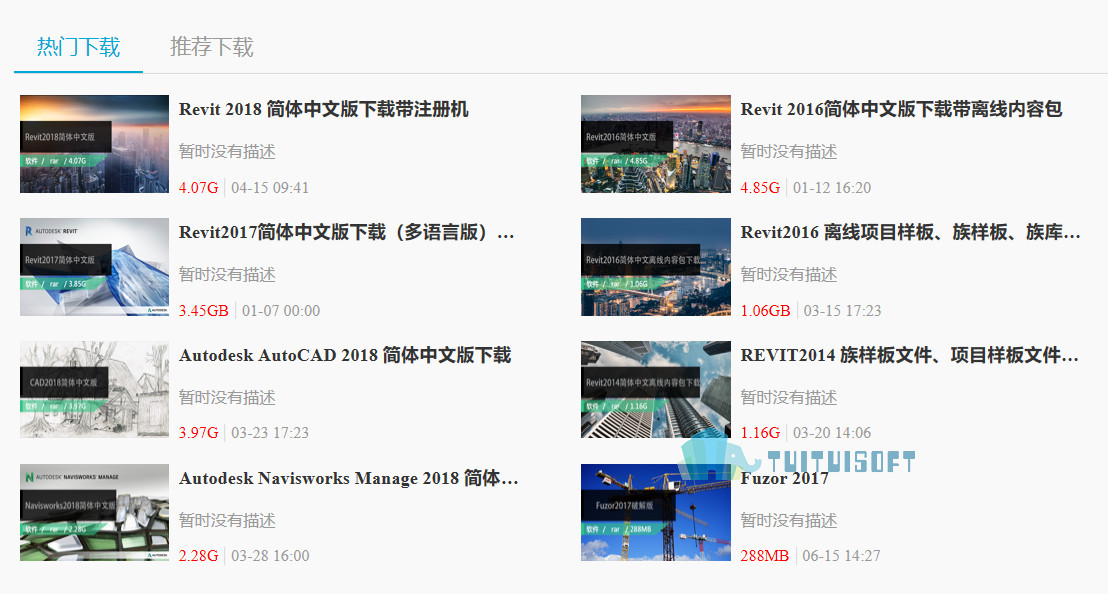Click 暂时没有描述 under Revit2017 title
Image resolution: width=1108 pixels, height=594 pixels.
click(x=227, y=275)
